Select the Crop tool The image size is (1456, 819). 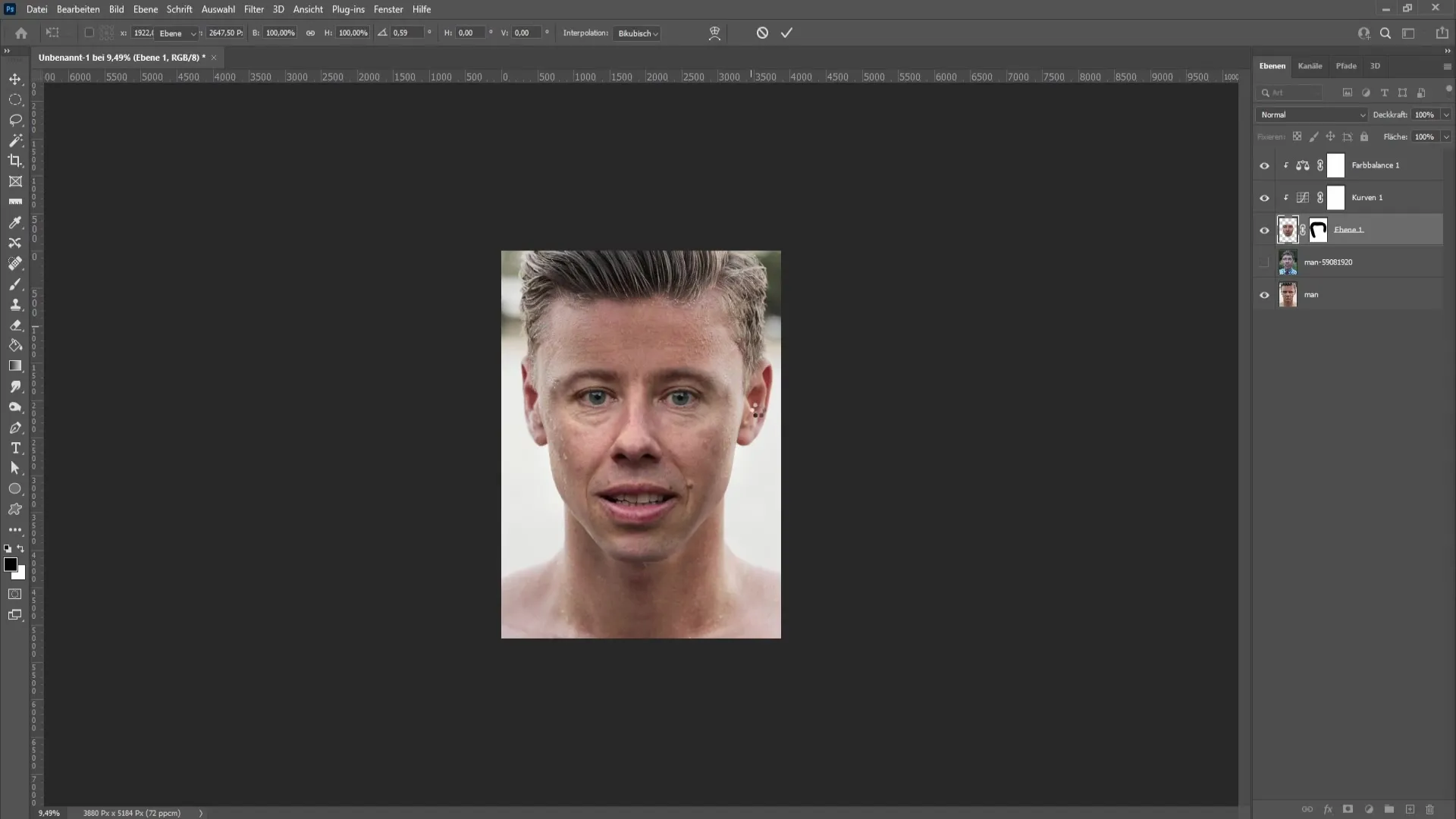tap(15, 160)
